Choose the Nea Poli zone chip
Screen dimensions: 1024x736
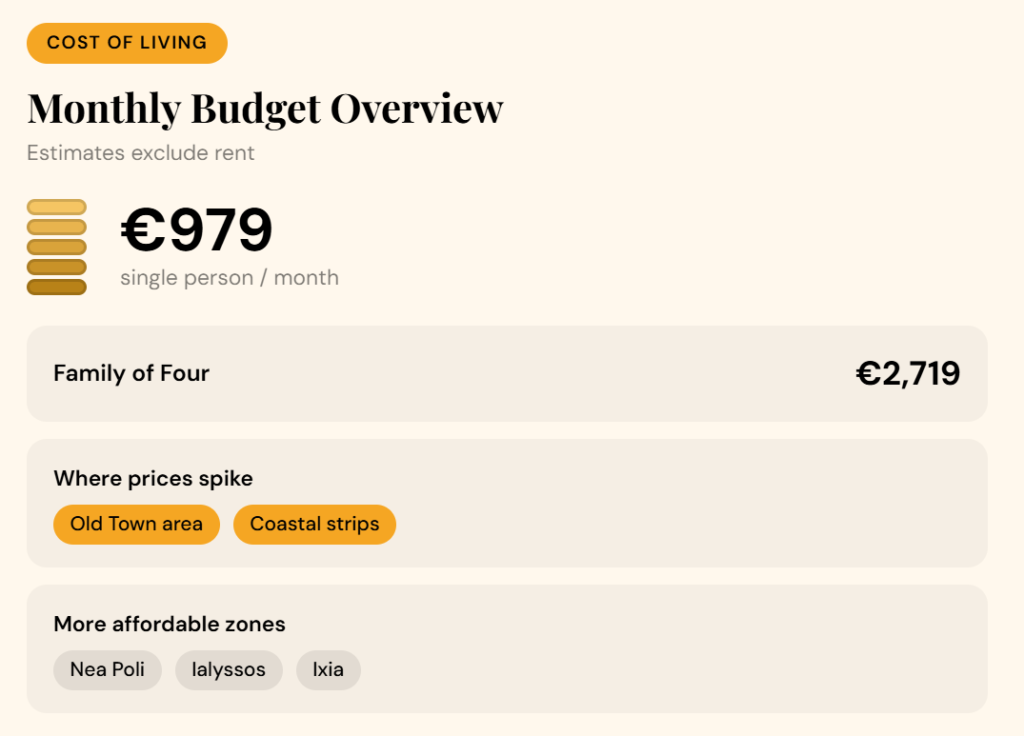tap(107, 670)
